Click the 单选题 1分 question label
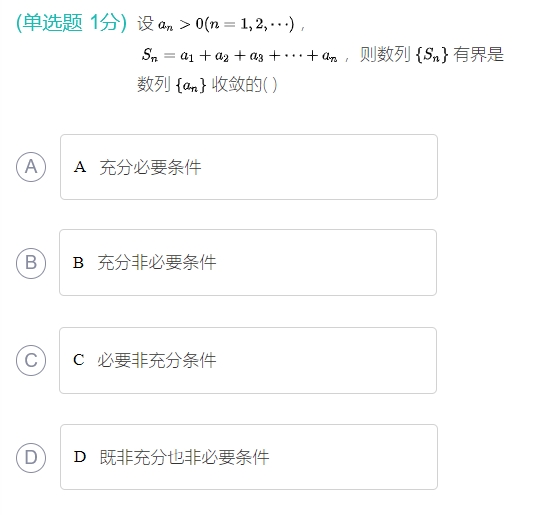The height and width of the screenshot is (515, 559). (71, 23)
